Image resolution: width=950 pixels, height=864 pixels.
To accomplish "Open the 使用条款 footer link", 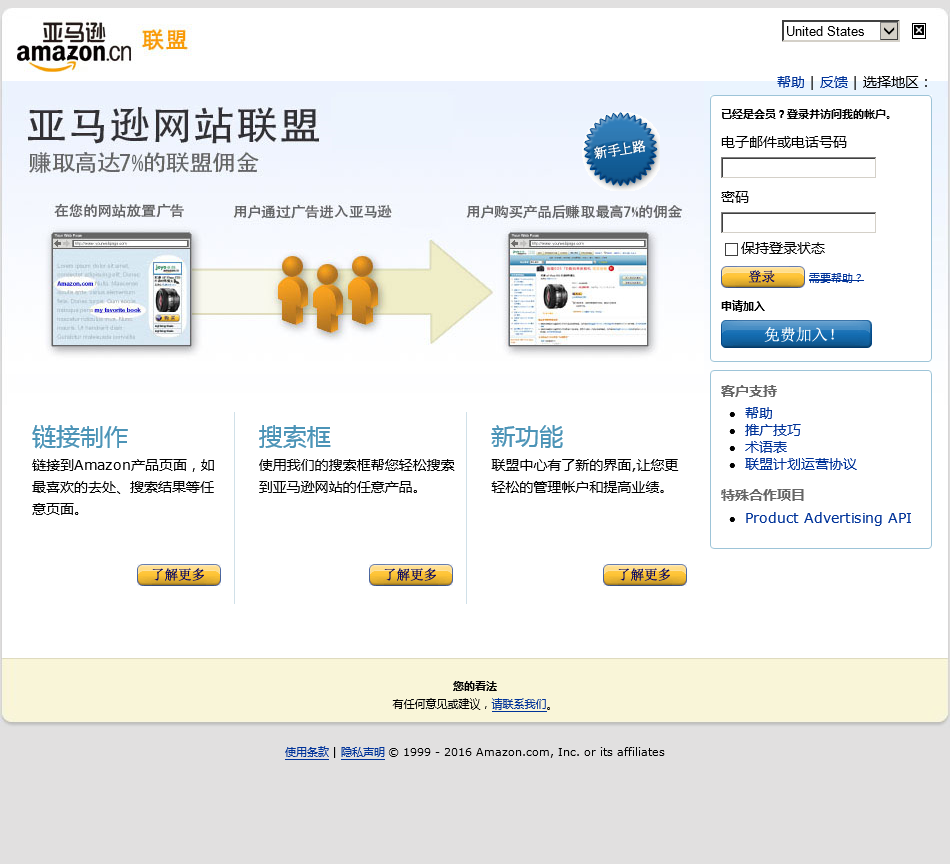I will pyautogui.click(x=307, y=752).
